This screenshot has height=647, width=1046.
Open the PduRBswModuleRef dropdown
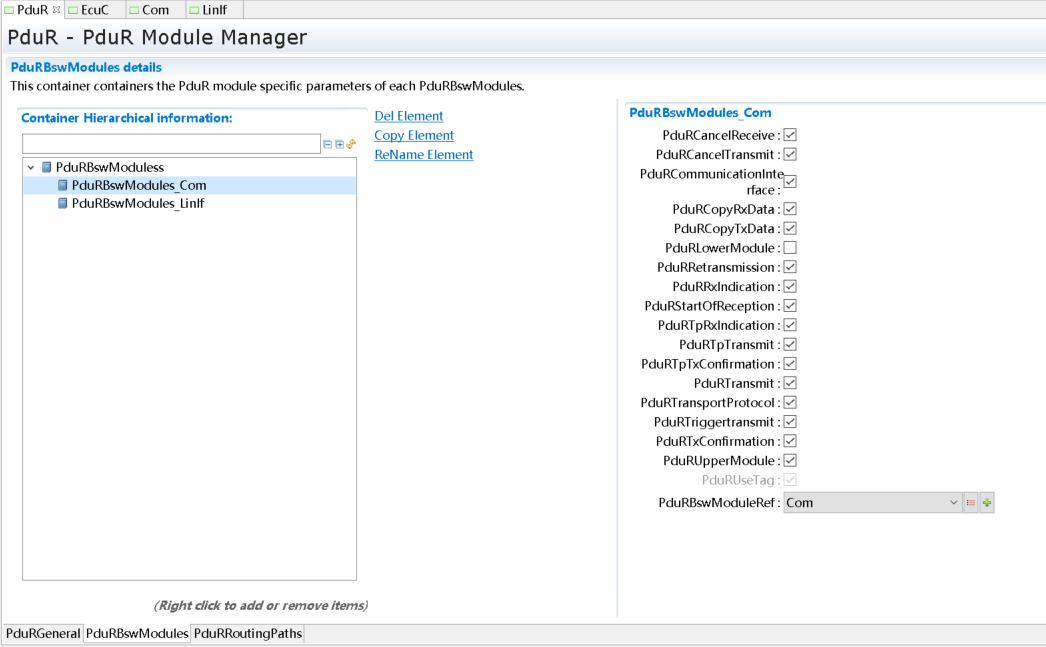point(952,503)
